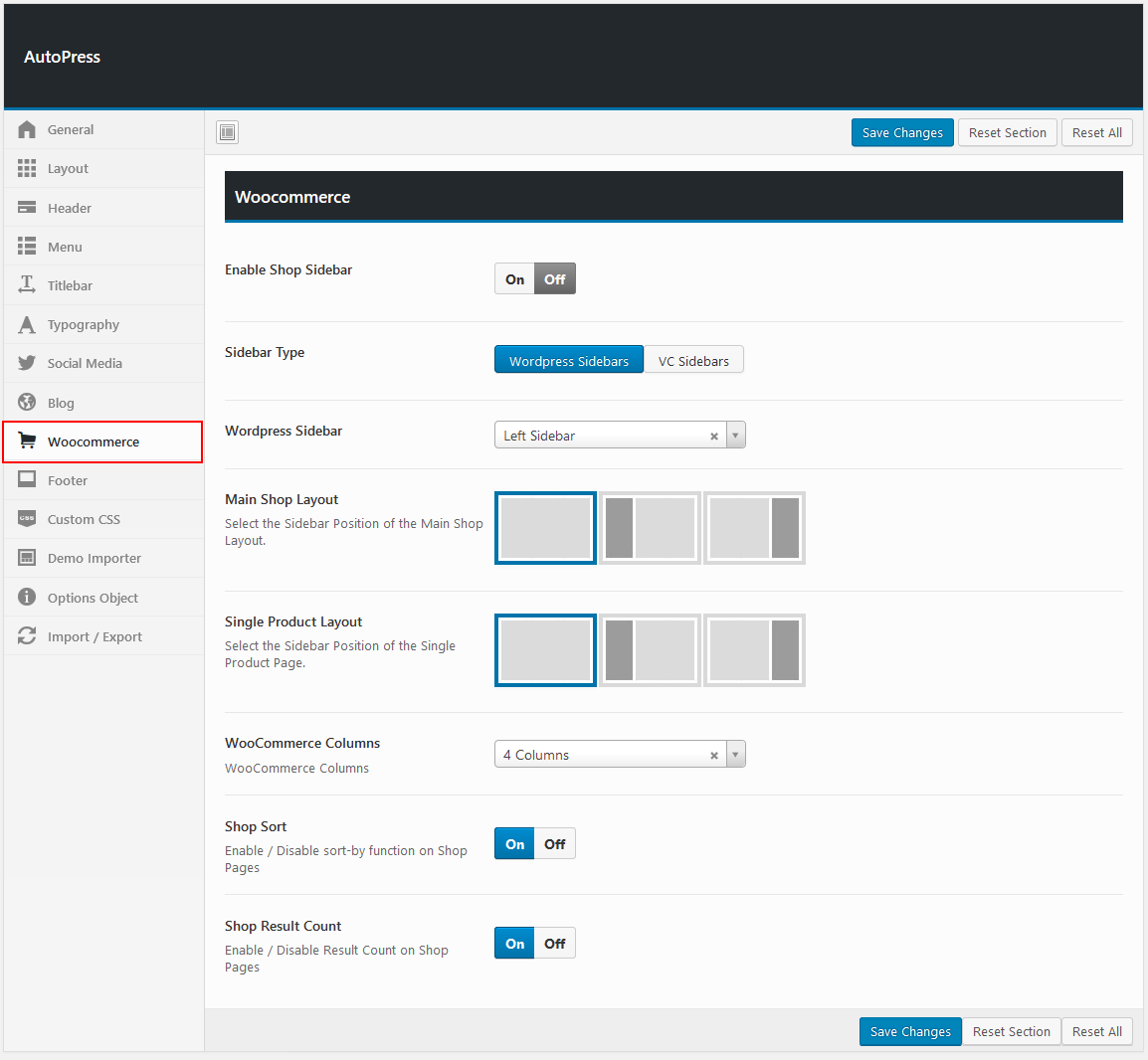Screen dimensions: 1148x1060
Task: Select VC Sidebars as sidebar type
Action: [693, 360]
